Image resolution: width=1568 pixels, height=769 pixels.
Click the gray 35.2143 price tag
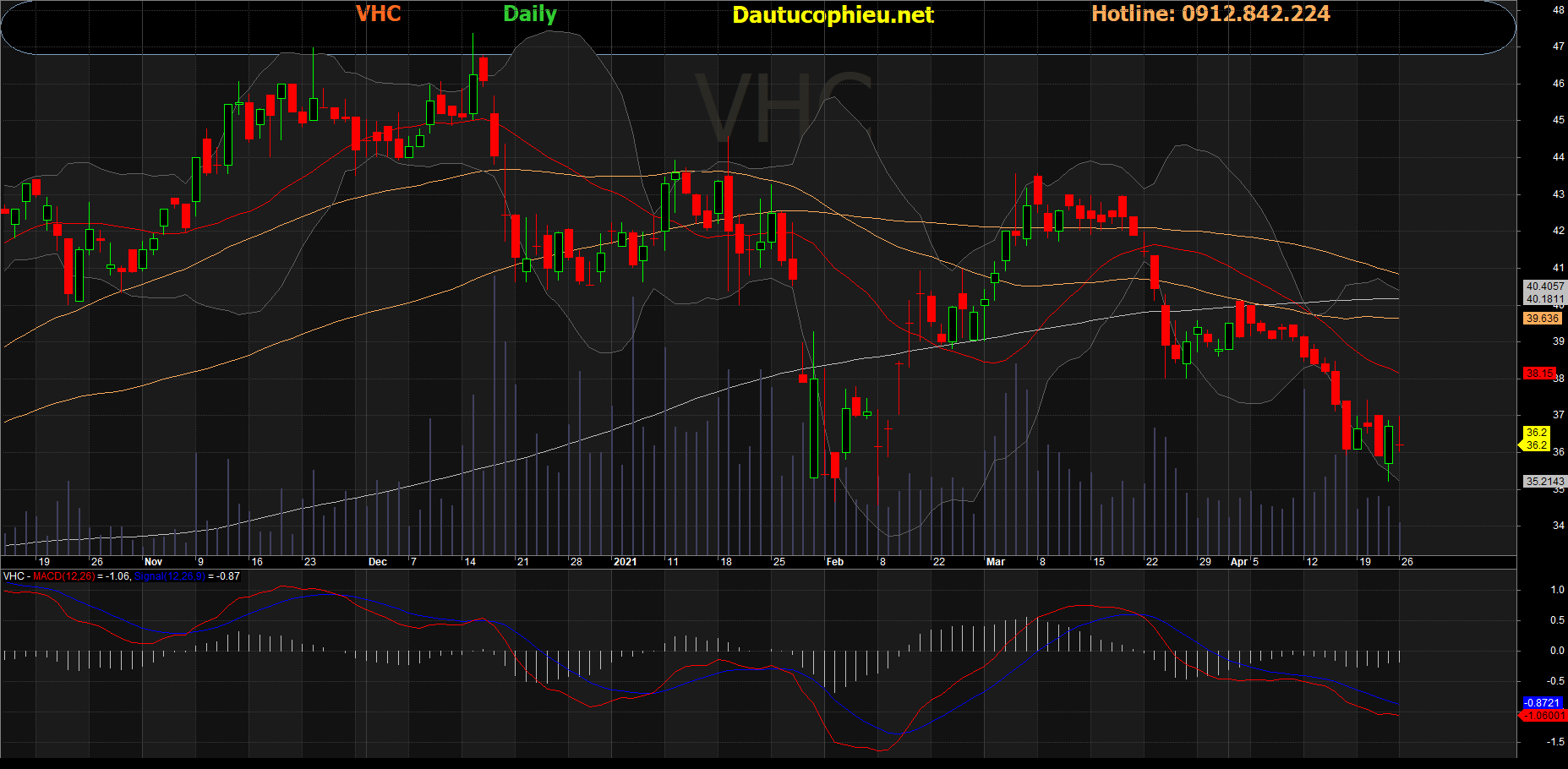[x=1543, y=482]
